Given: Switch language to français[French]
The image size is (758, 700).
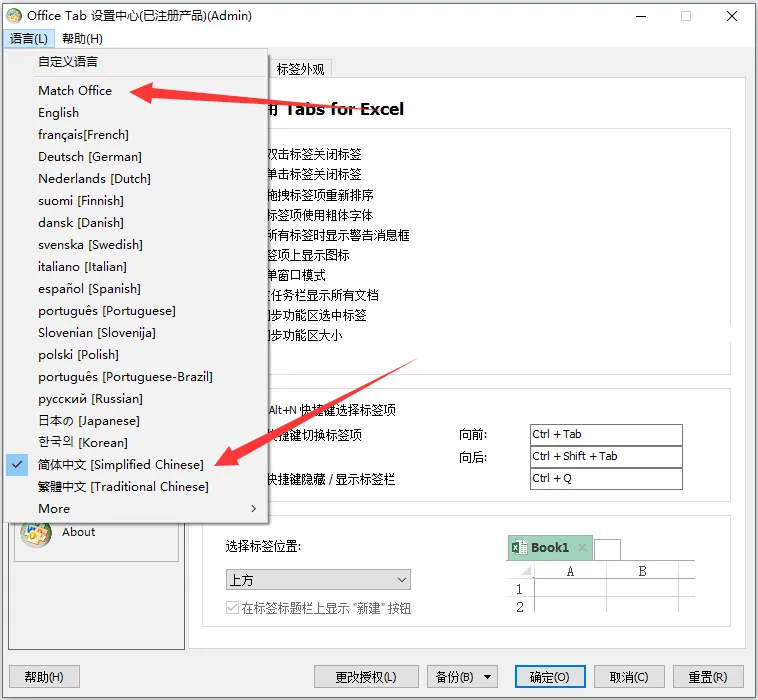Looking at the screenshot, I should 84,134.
